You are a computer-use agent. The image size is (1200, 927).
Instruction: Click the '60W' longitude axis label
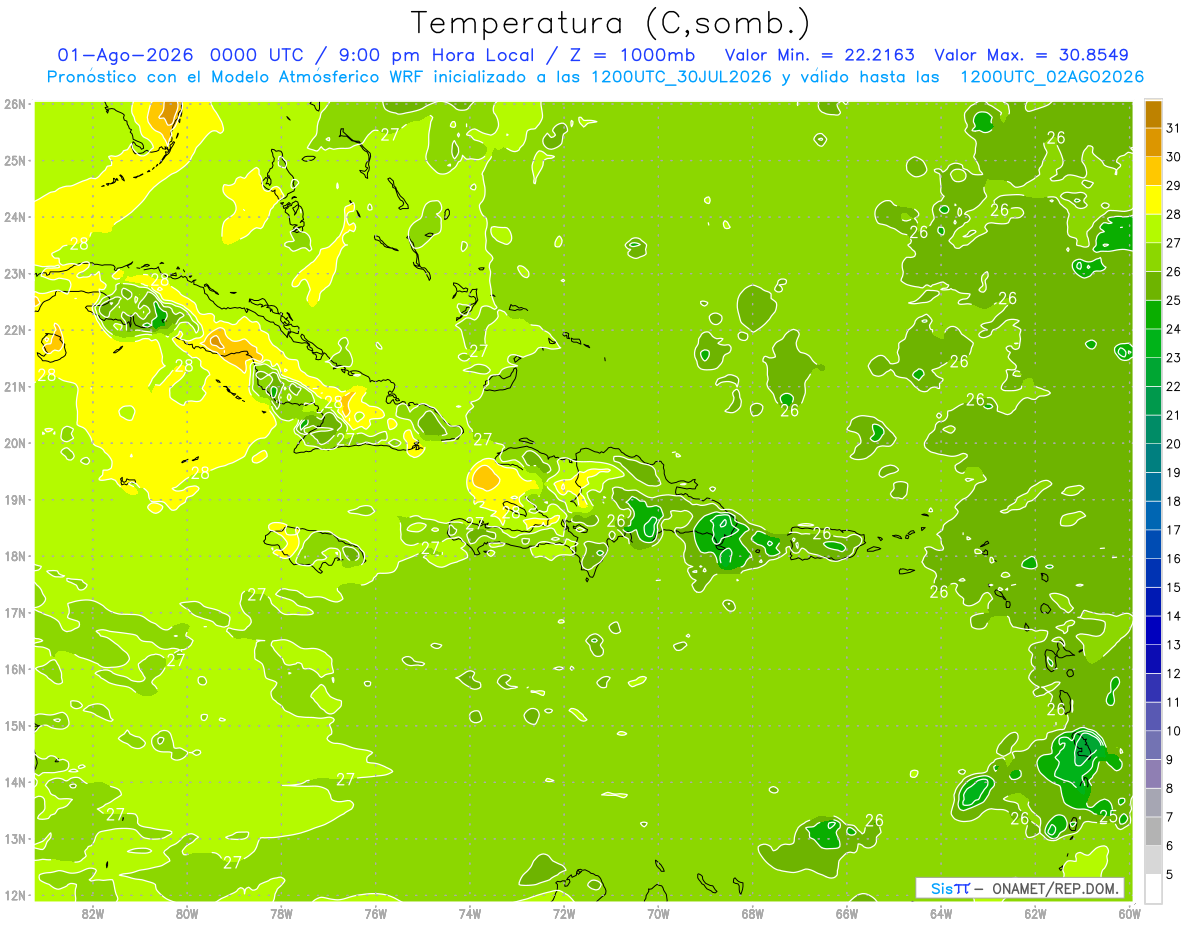tap(1129, 914)
